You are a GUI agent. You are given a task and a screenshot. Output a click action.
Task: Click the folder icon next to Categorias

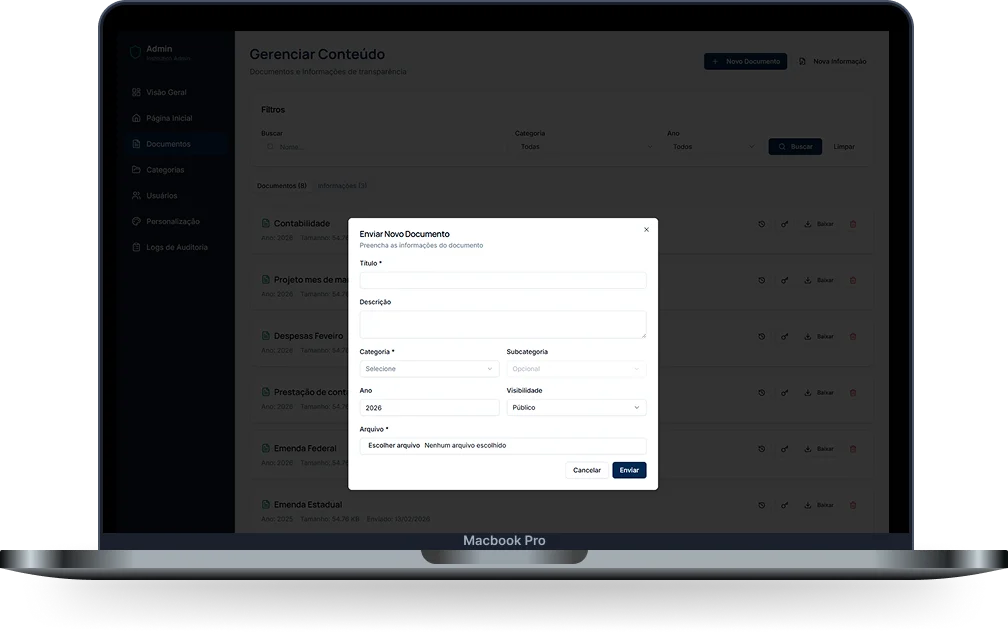[136, 170]
